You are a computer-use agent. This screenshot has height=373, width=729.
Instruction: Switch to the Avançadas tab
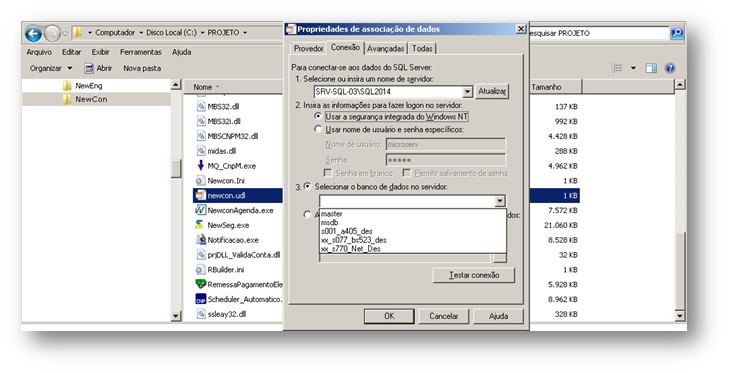pyautogui.click(x=385, y=48)
